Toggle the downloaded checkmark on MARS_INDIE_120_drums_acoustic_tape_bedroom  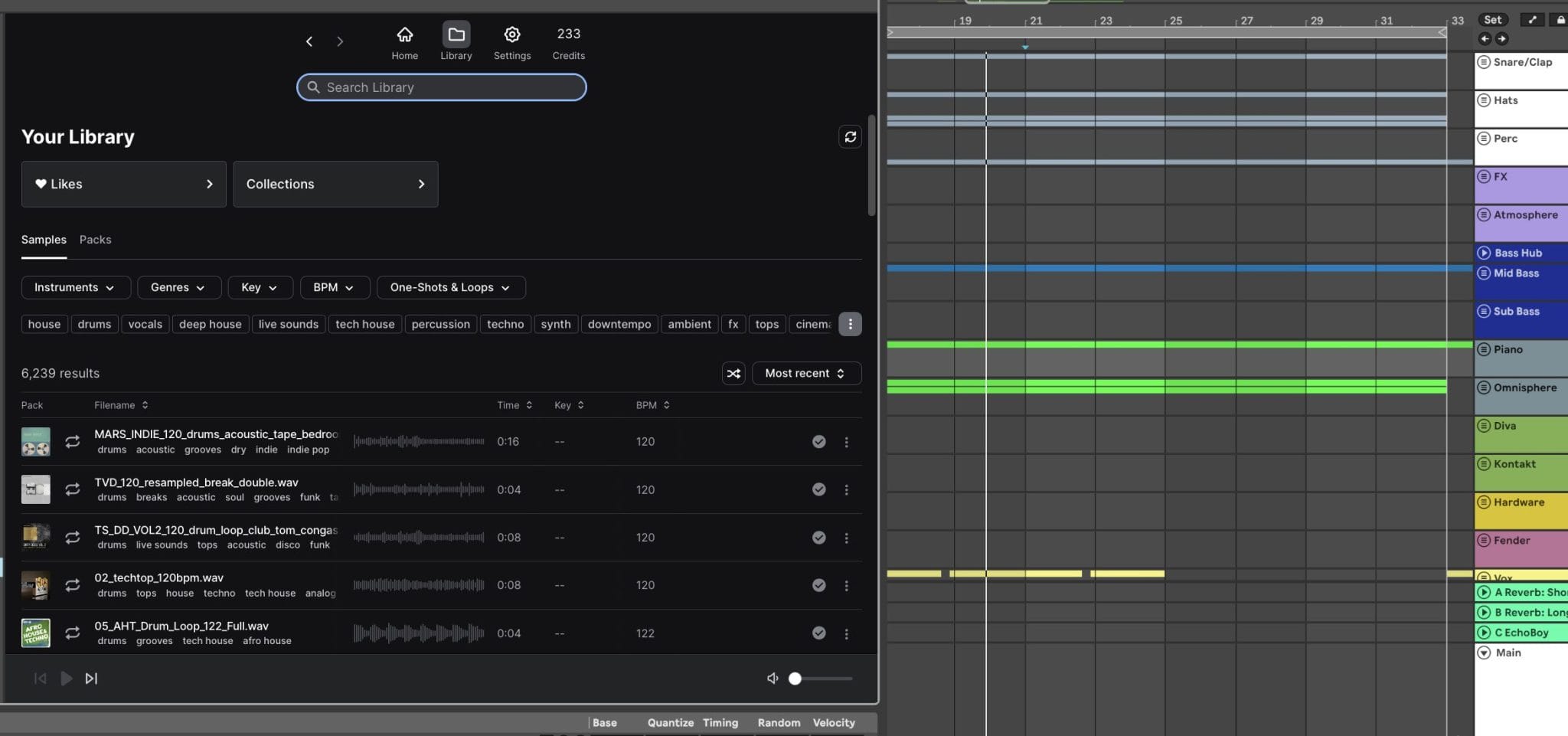click(x=819, y=441)
